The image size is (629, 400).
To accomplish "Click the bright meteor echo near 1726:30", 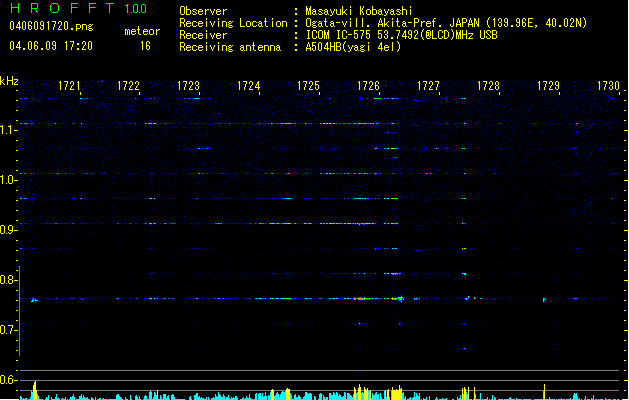I will pyautogui.click(x=399, y=298).
